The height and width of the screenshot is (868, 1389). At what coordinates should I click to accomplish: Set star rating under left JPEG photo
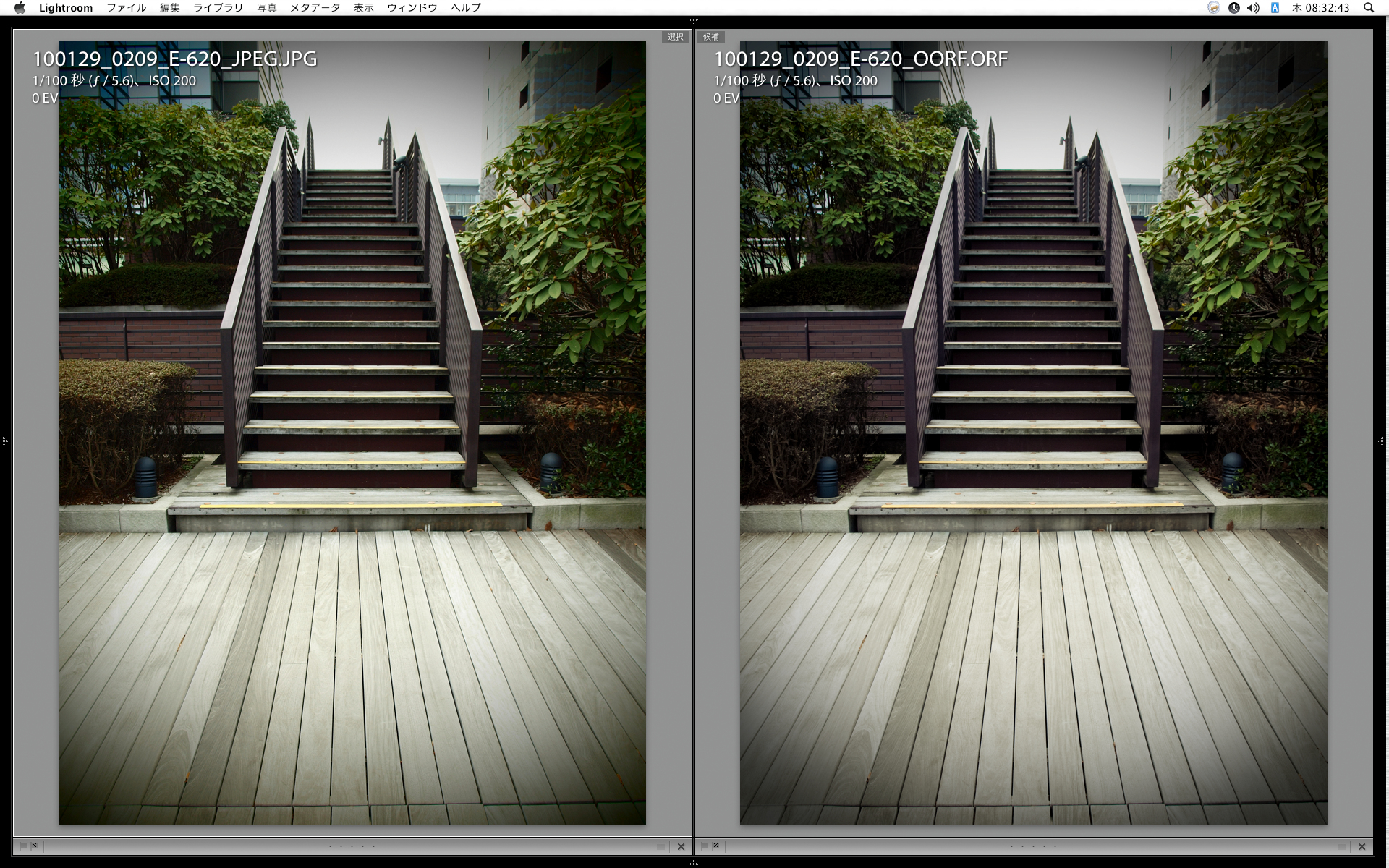352,846
